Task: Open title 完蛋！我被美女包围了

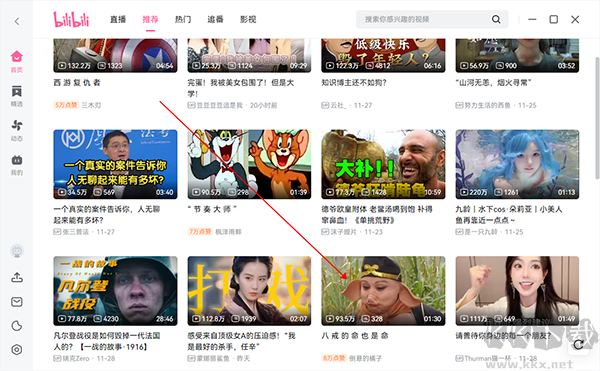Action: [241, 88]
